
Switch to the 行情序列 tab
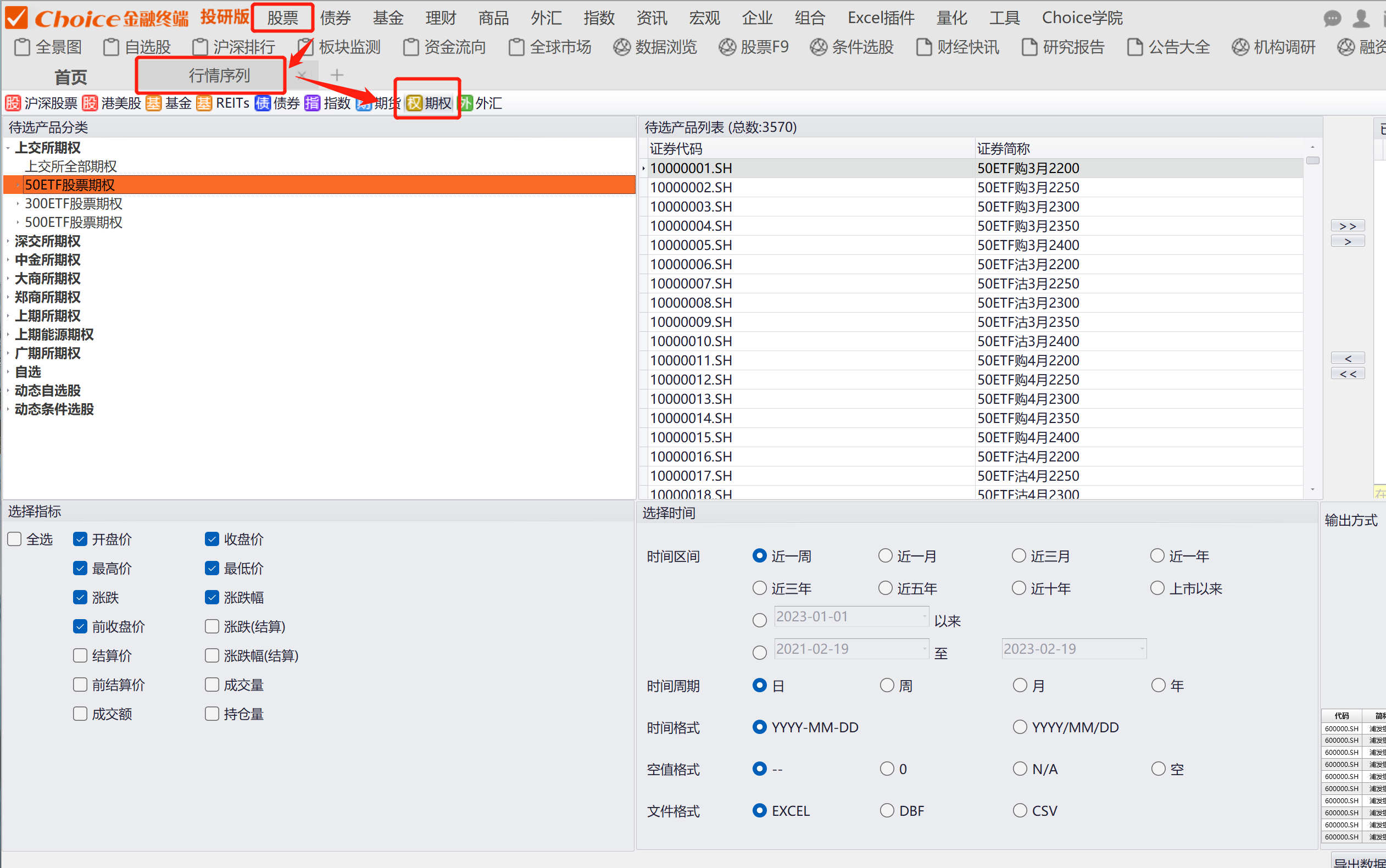click(219, 75)
